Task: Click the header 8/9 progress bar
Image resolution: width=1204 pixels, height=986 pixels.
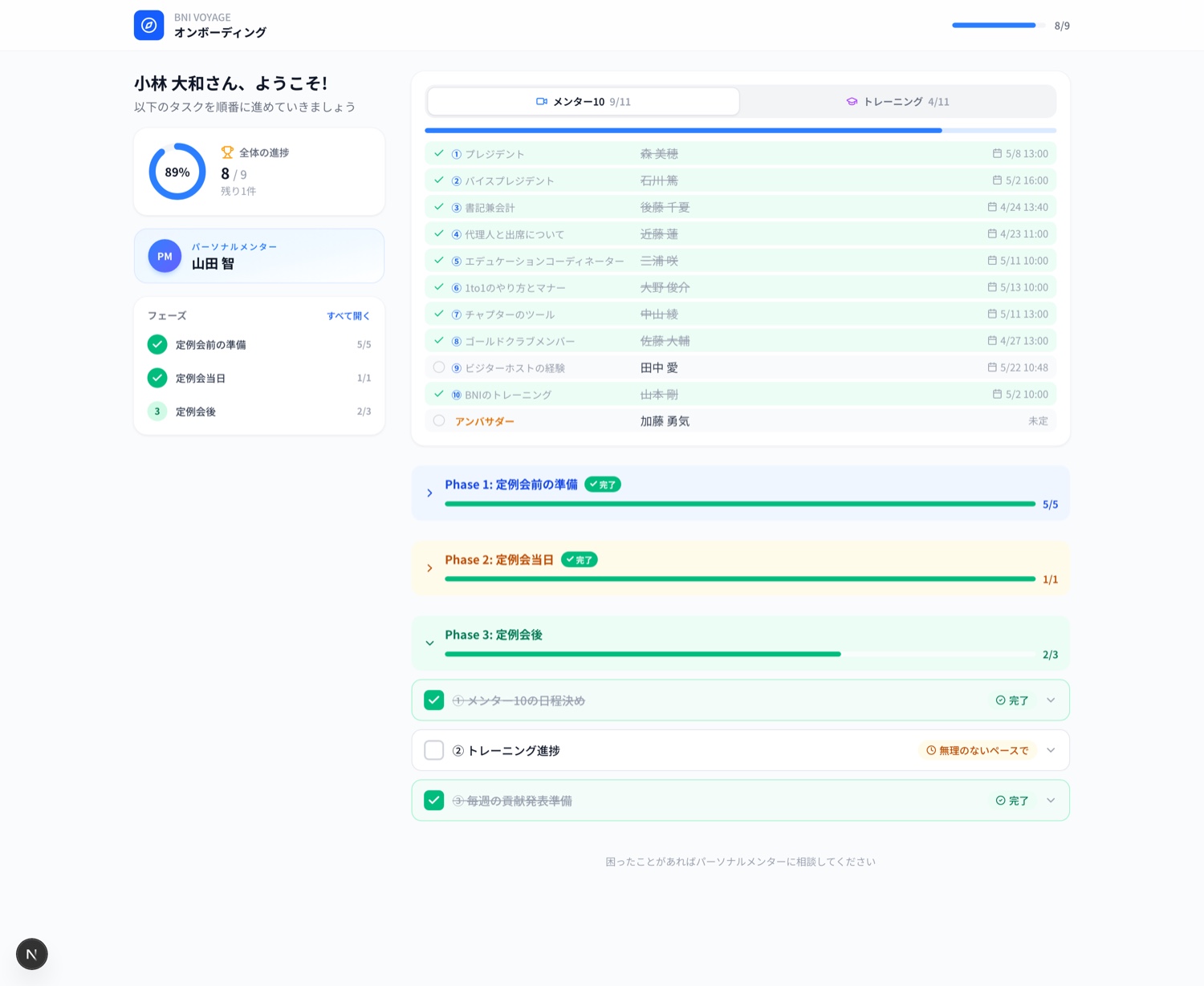Action: (x=999, y=26)
